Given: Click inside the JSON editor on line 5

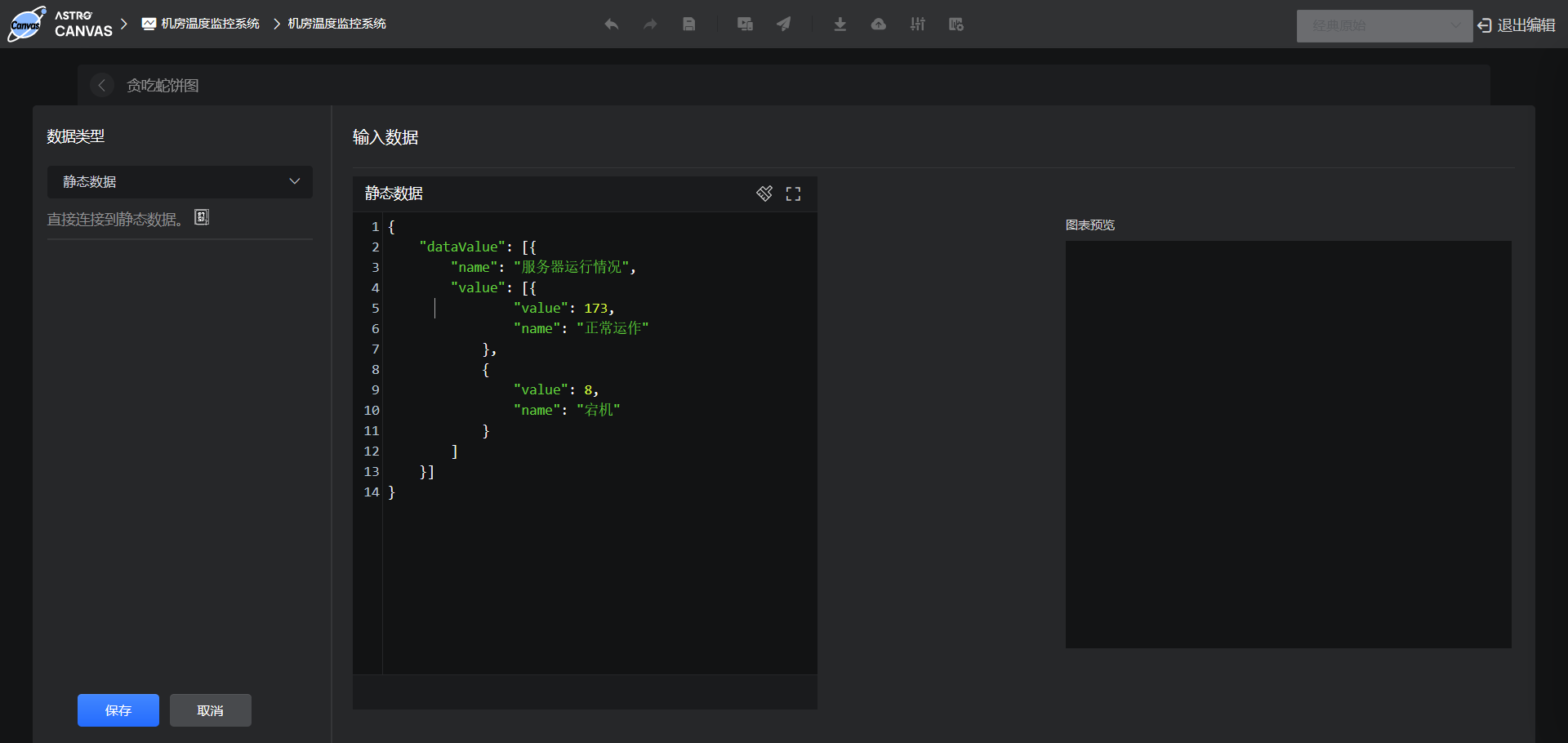Looking at the screenshot, I should (x=600, y=308).
